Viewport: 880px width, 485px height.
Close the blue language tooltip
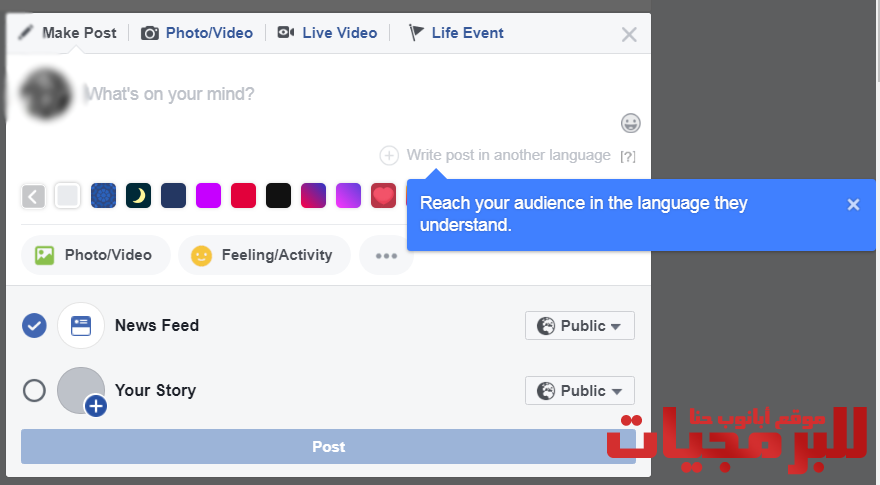point(853,204)
